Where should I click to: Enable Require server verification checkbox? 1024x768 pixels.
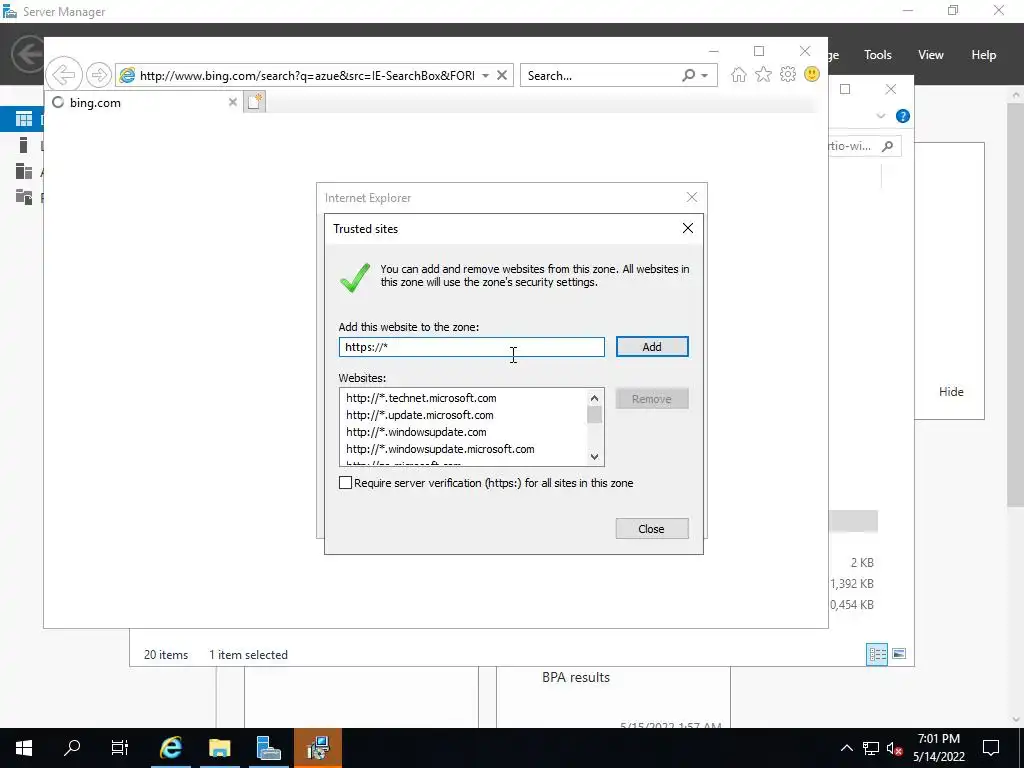coord(345,483)
